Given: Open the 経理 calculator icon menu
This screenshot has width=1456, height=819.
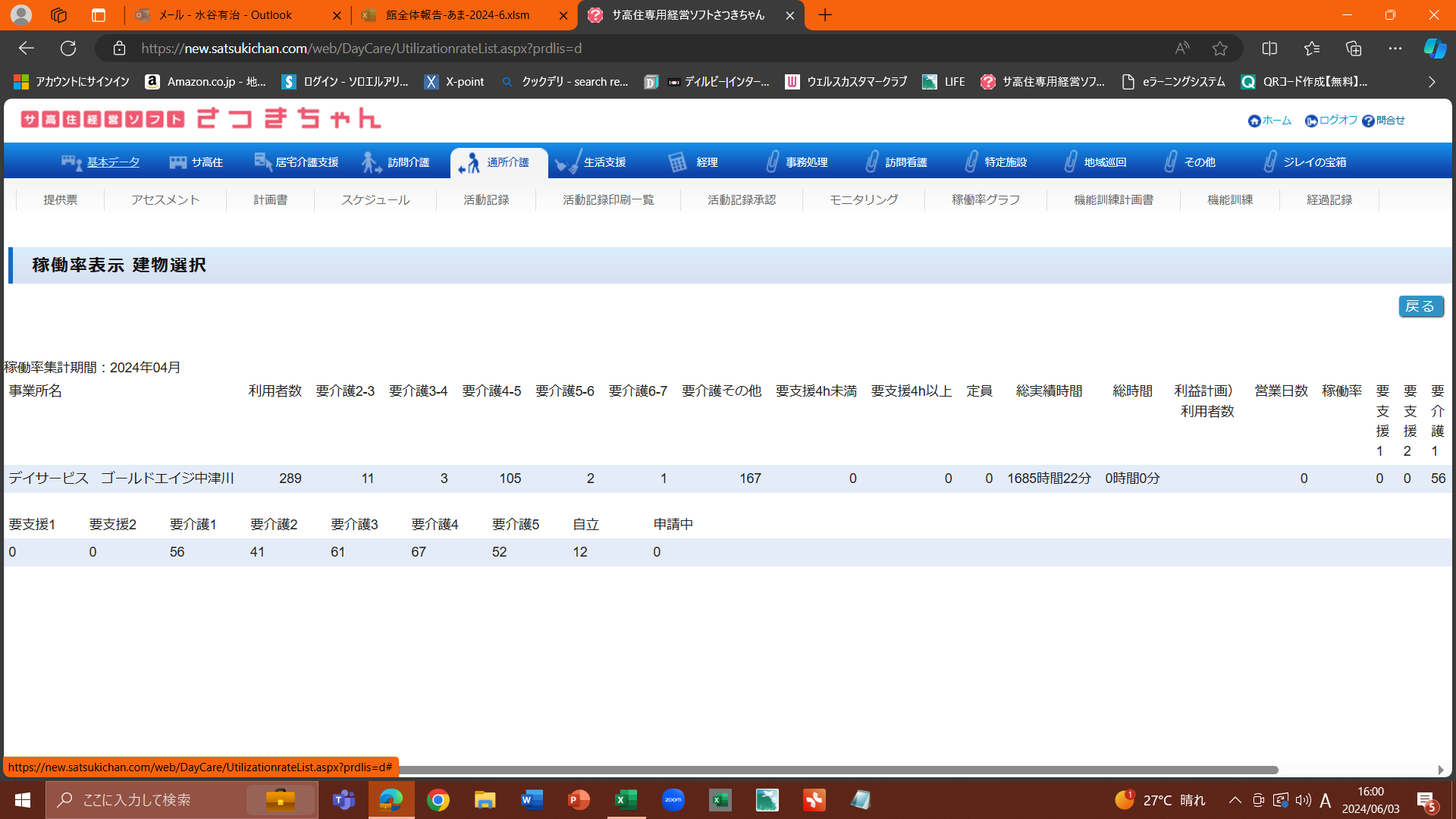Looking at the screenshot, I should click(x=677, y=162).
